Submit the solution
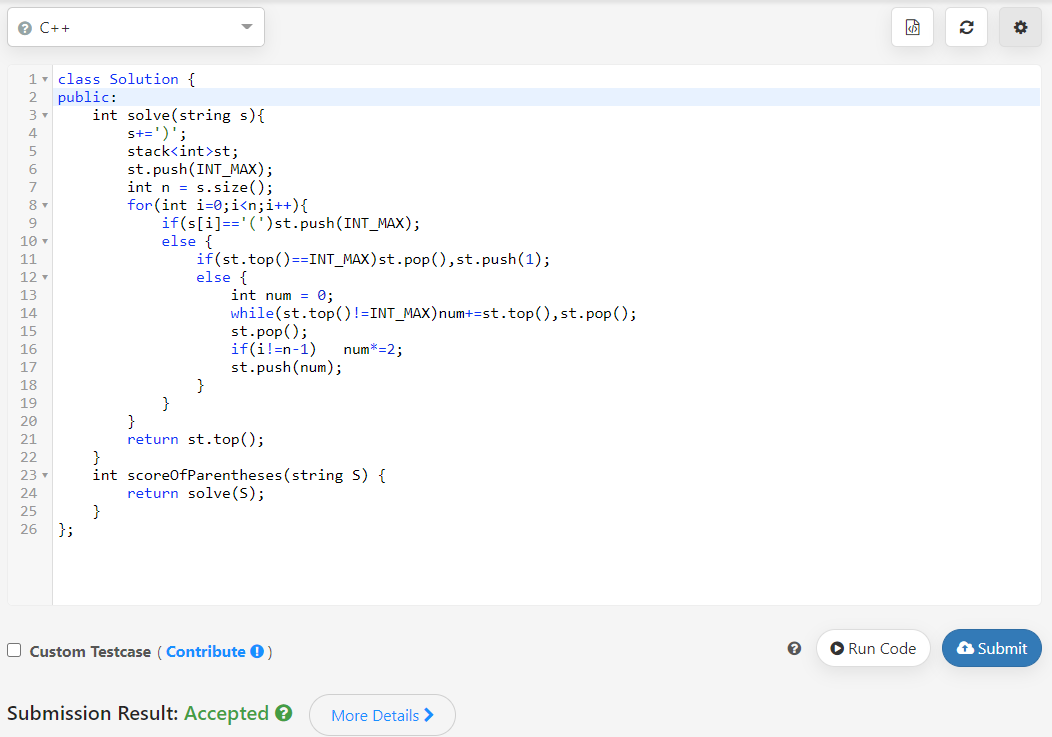This screenshot has height=737, width=1052. pyautogui.click(x=992, y=648)
